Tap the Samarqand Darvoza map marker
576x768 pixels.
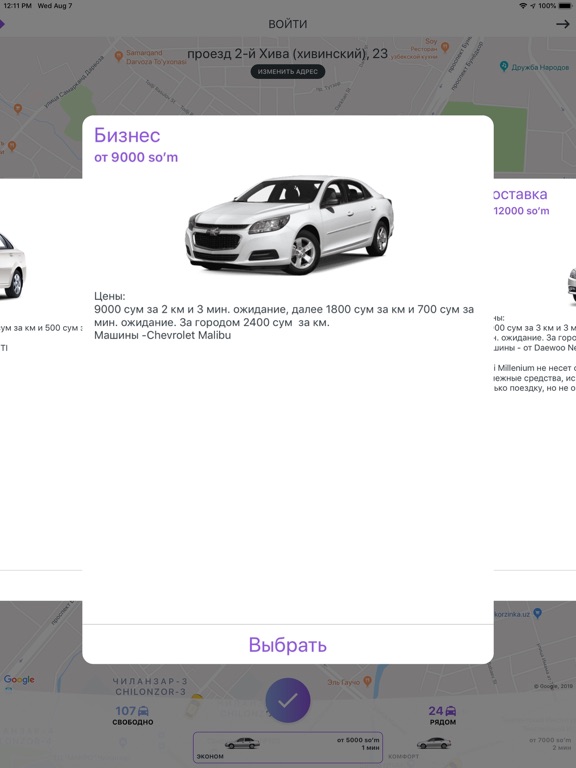119,56
